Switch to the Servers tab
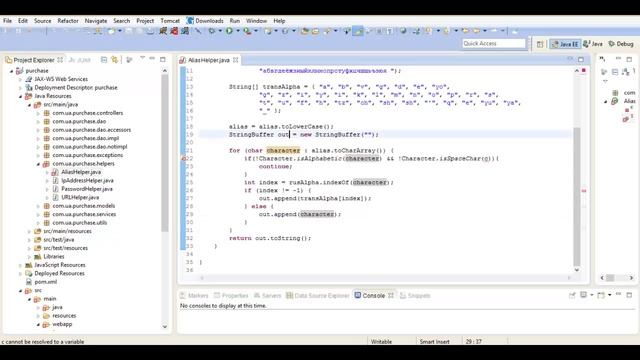Viewport: 640px width, 360px height. (x=267, y=296)
